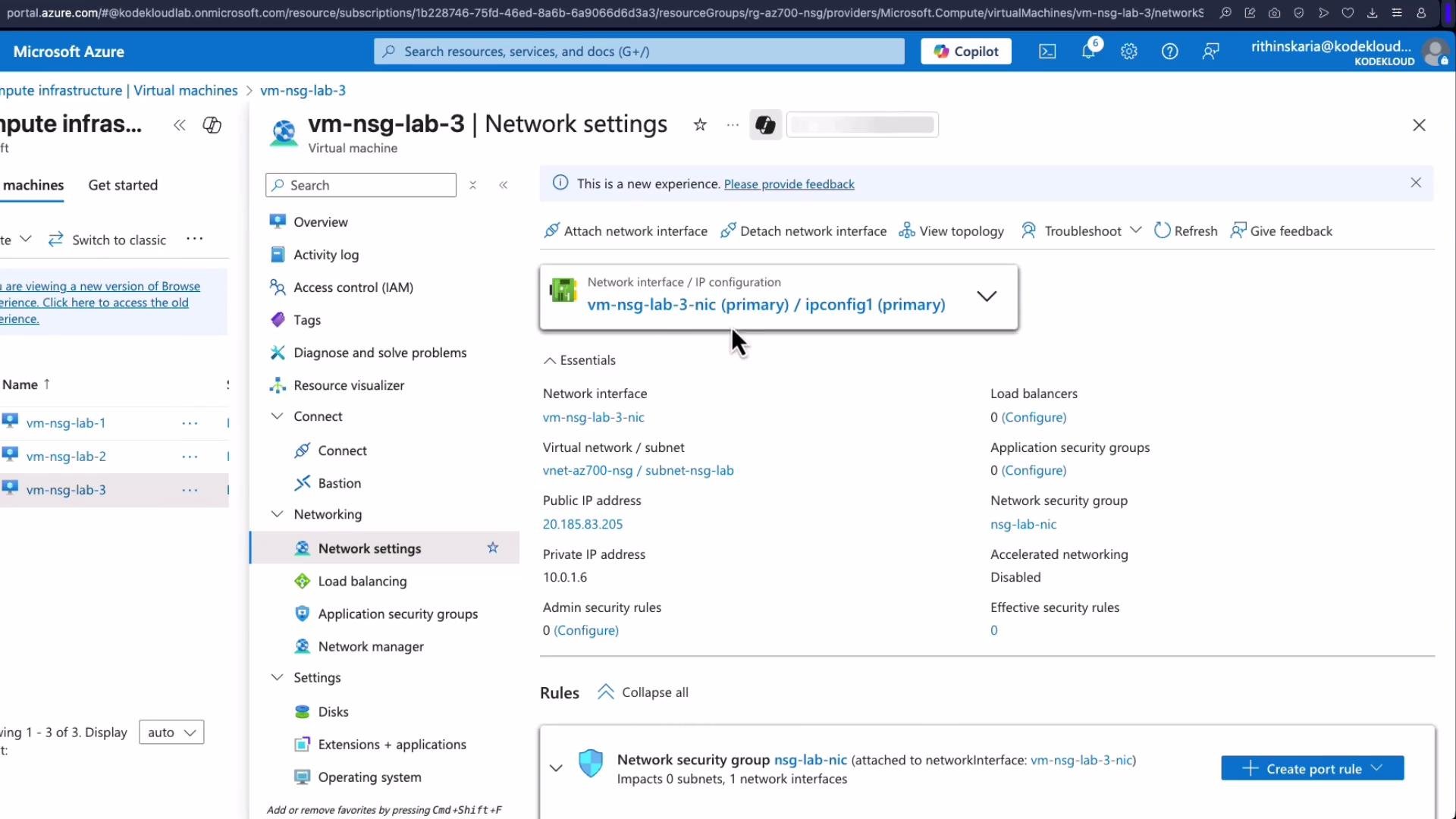Open View topology
The width and height of the screenshot is (1456, 819).
(x=951, y=231)
